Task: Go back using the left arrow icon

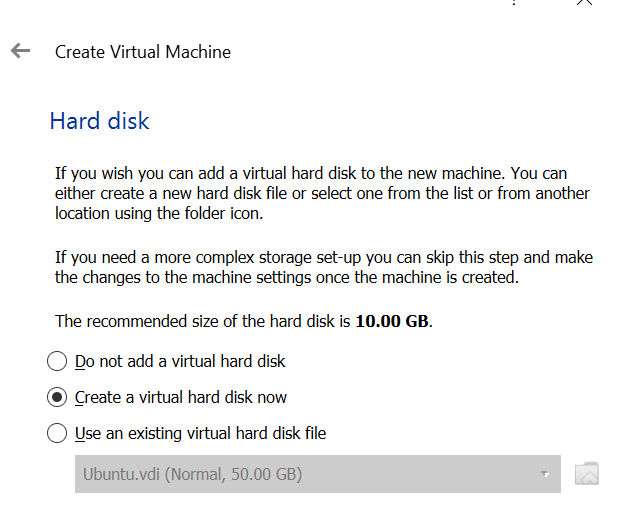Action: [20, 51]
